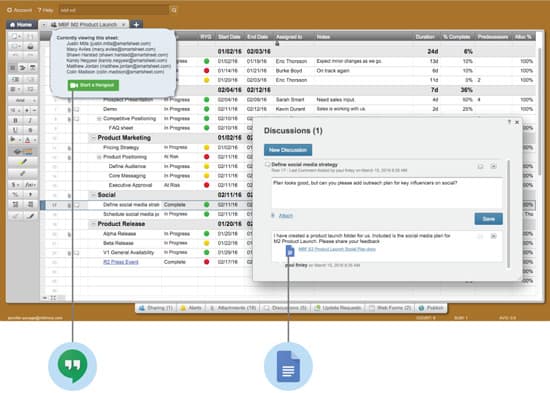Toggle Italic formatting in the left toolbar
Screen dimensions: 550x393
tap(30, 120)
